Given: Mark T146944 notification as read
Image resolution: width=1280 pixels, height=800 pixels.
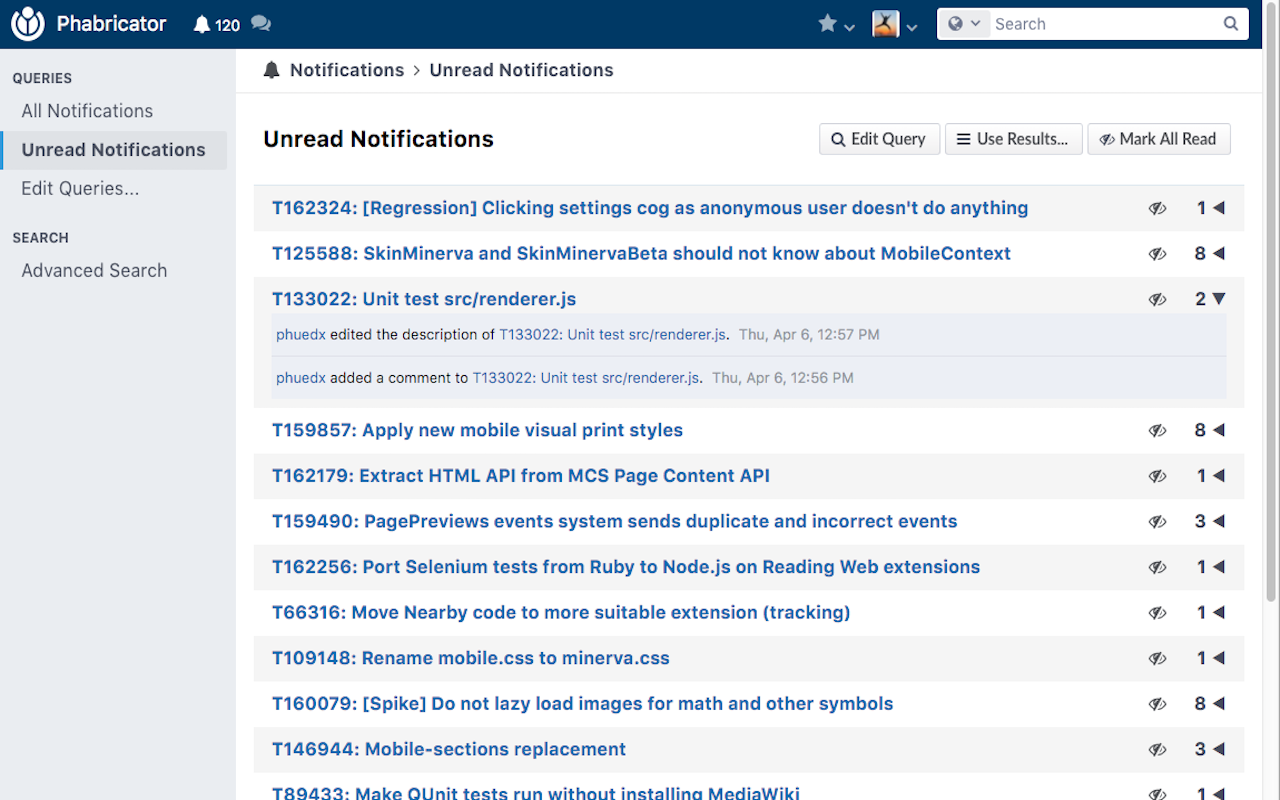Looking at the screenshot, I should [x=1157, y=749].
